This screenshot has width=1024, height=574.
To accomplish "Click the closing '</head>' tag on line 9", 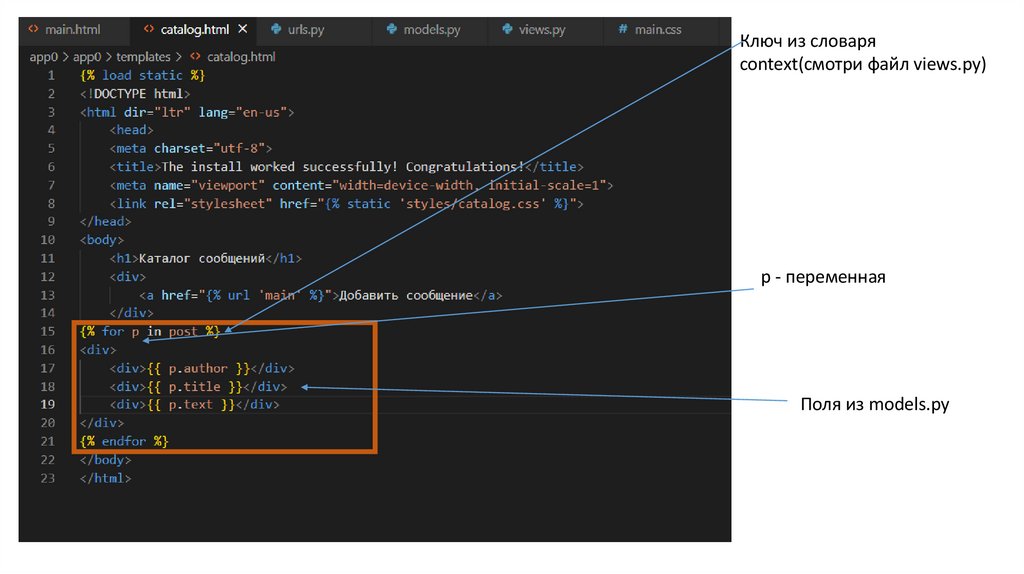I will pyautogui.click(x=105, y=221).
